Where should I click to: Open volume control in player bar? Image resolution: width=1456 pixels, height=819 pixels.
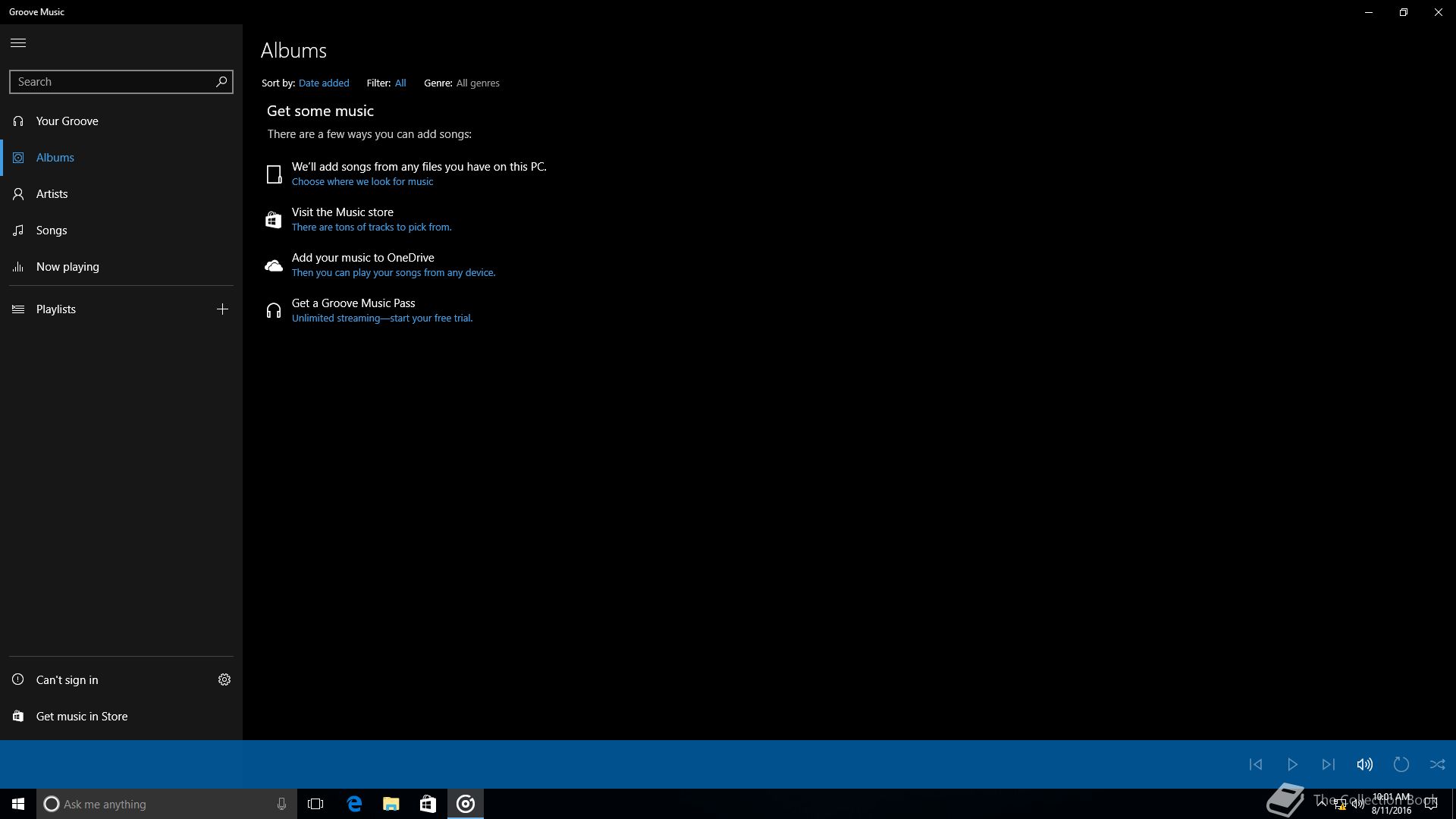point(1365,764)
